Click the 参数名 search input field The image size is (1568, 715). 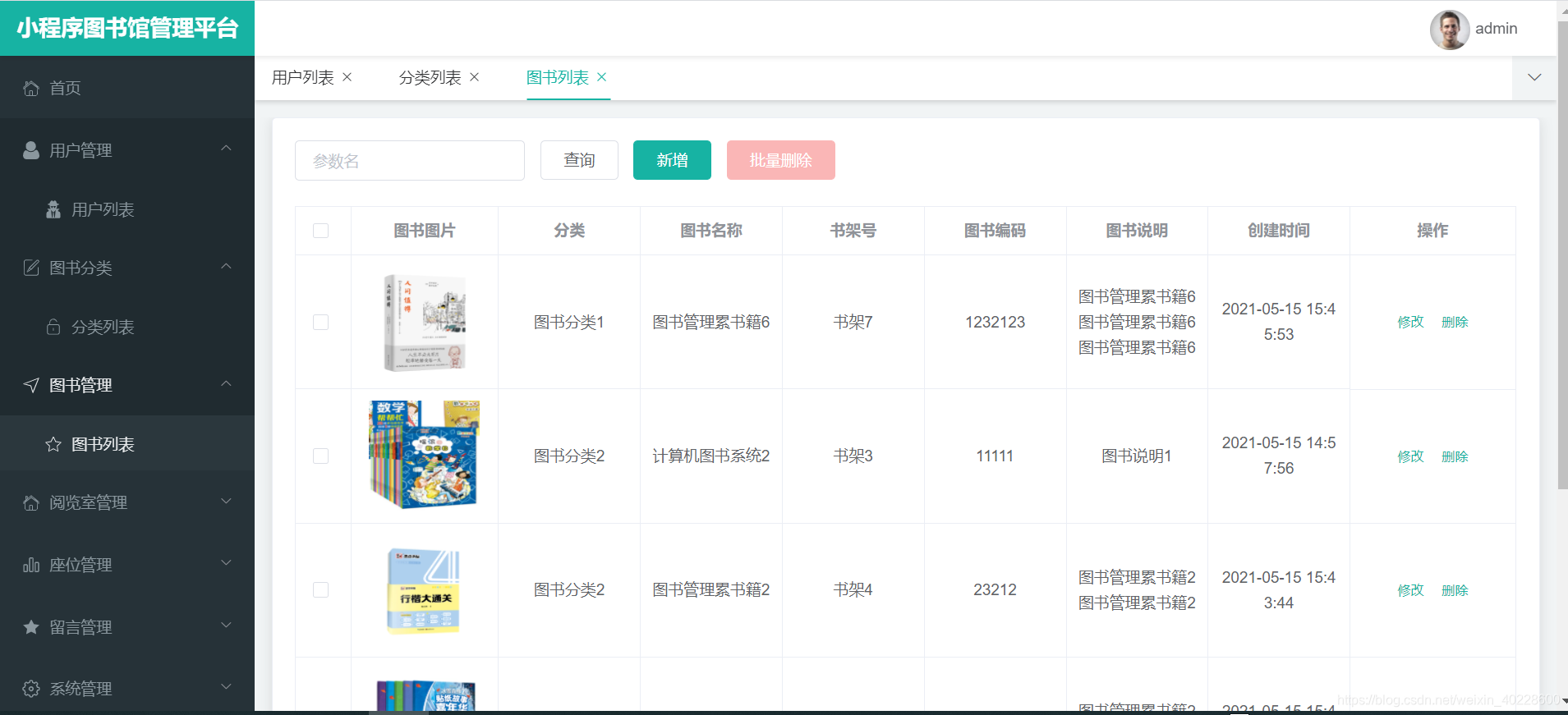[409, 160]
